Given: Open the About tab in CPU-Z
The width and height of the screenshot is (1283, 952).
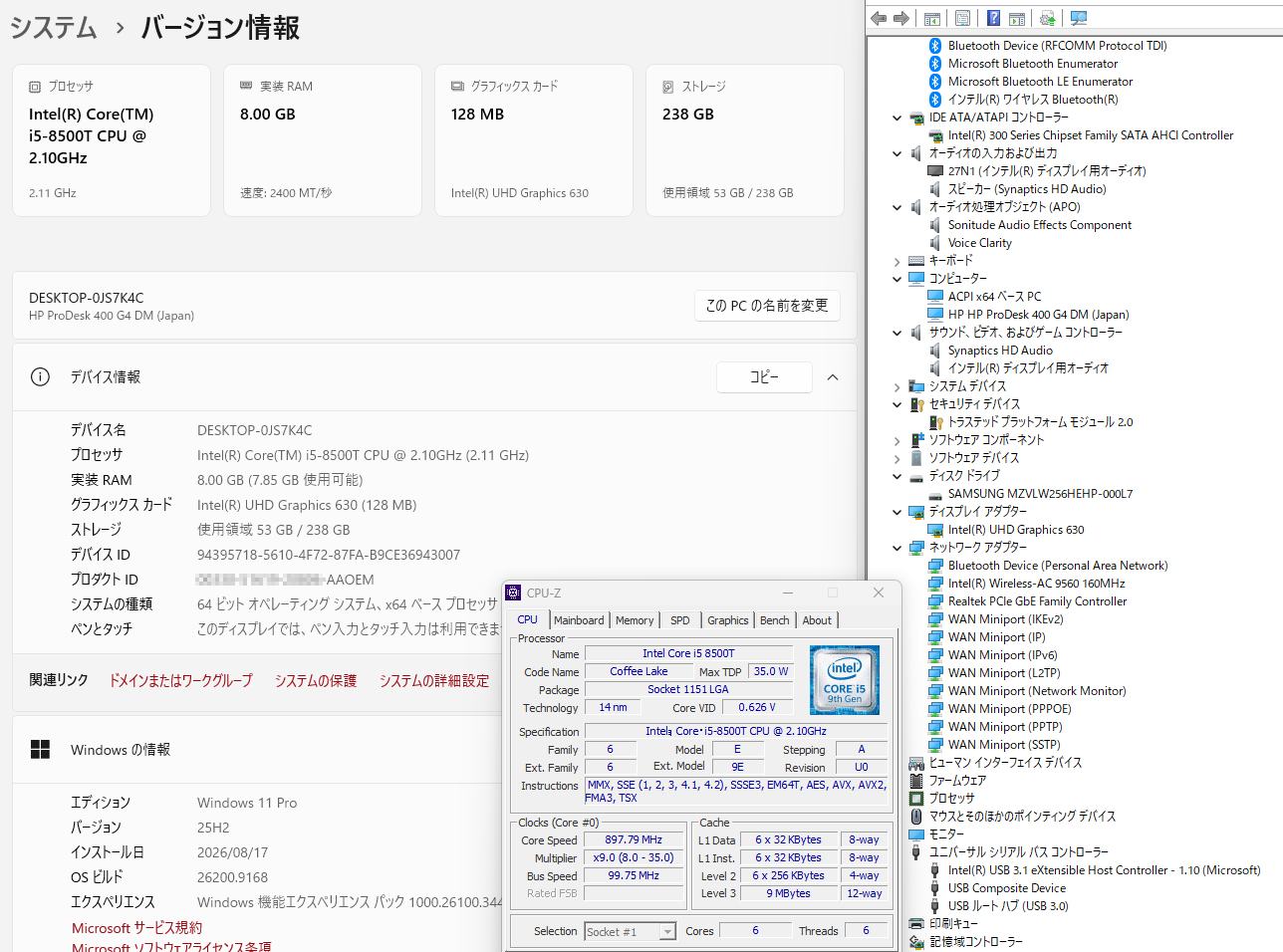Looking at the screenshot, I should (817, 620).
